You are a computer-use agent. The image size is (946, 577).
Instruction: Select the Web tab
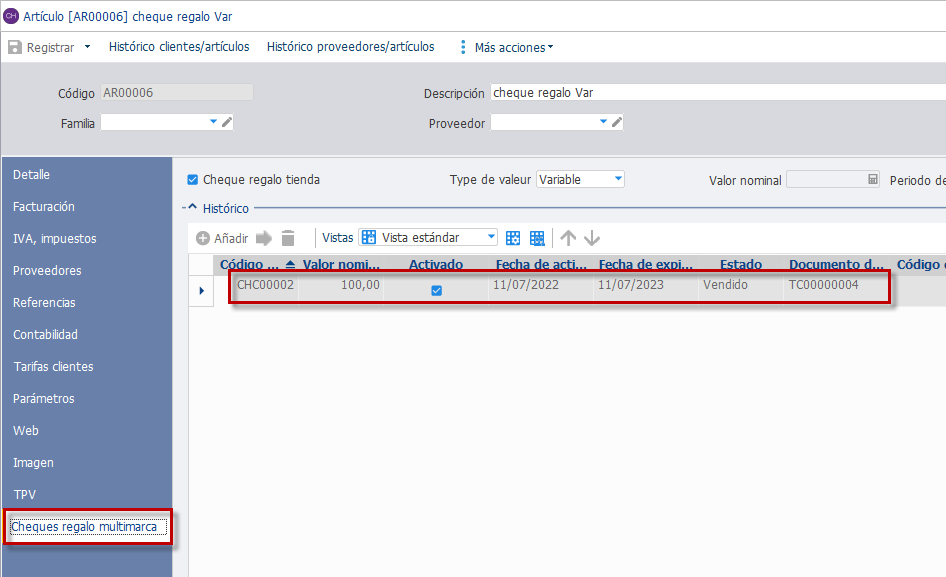click(x=26, y=430)
